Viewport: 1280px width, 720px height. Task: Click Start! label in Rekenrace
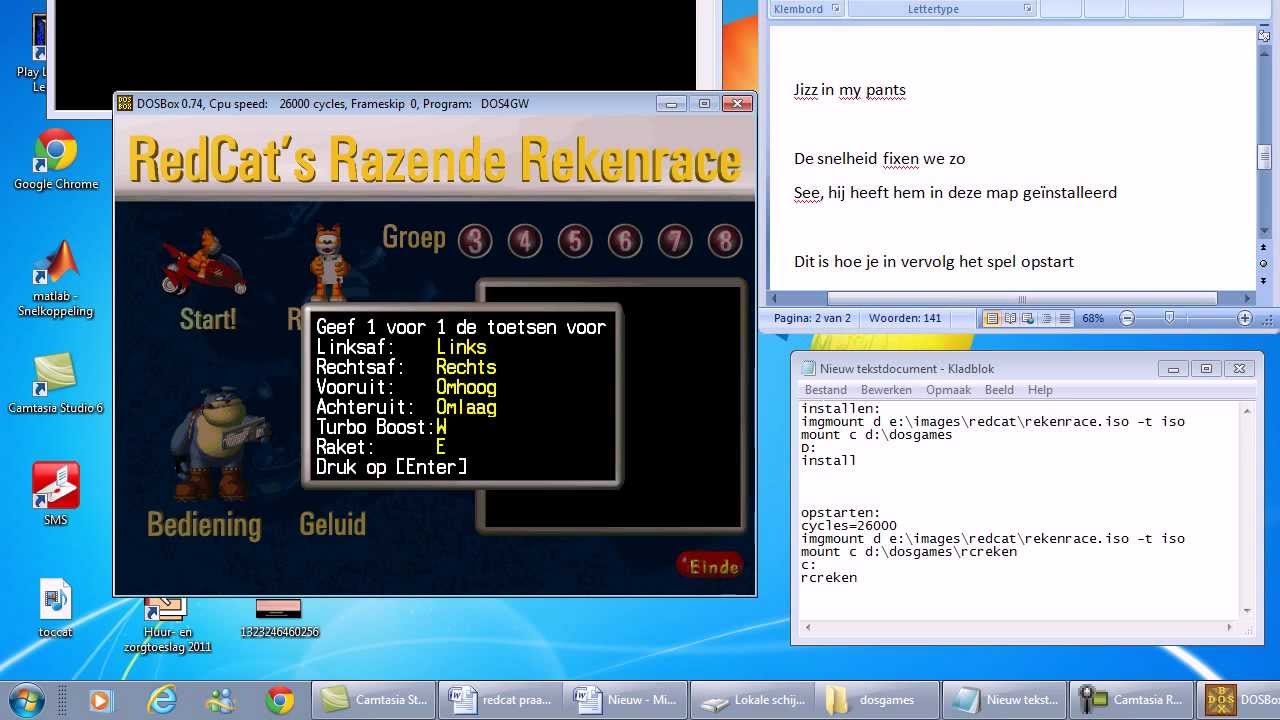point(208,319)
